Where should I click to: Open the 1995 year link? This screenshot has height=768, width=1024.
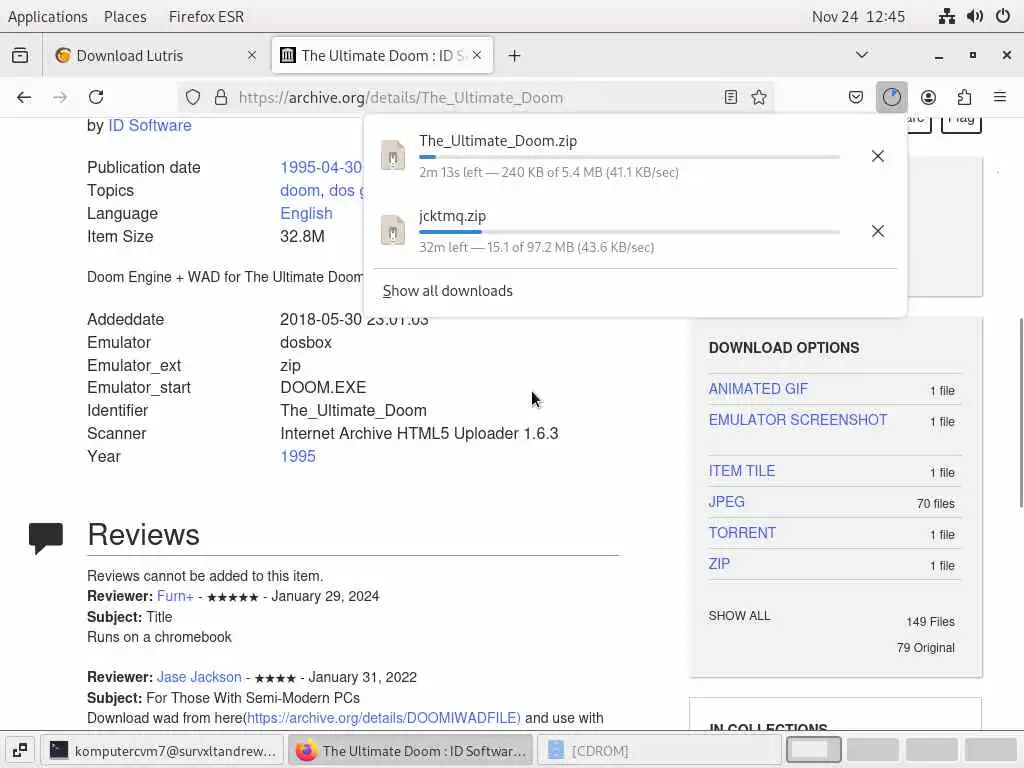click(x=298, y=456)
